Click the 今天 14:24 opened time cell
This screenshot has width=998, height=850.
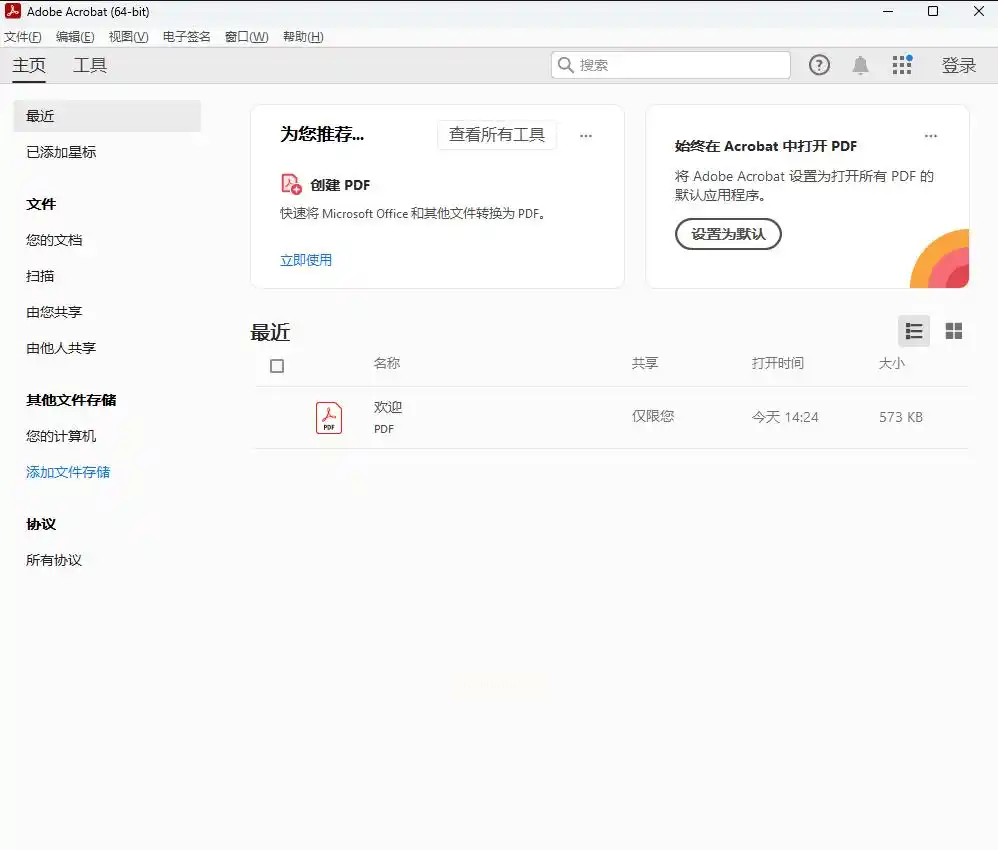(785, 417)
